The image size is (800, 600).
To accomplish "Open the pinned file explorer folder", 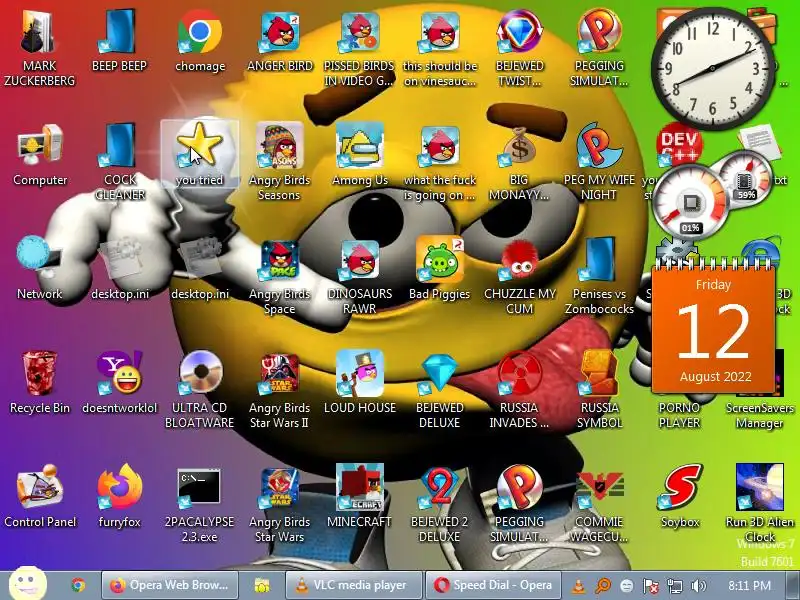I will click(262, 585).
